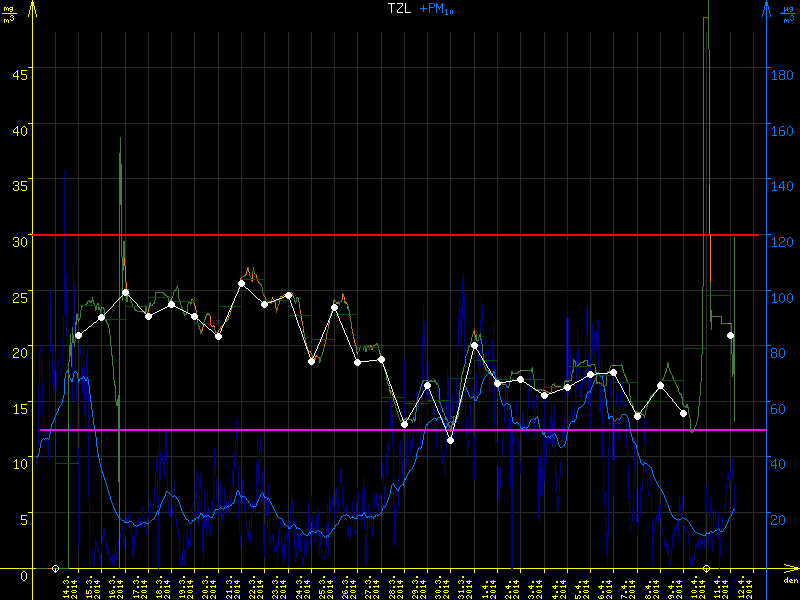Click the x-axis arrow labeled den
Image resolution: width=800 pixels, height=600 pixels.
[x=790, y=571]
